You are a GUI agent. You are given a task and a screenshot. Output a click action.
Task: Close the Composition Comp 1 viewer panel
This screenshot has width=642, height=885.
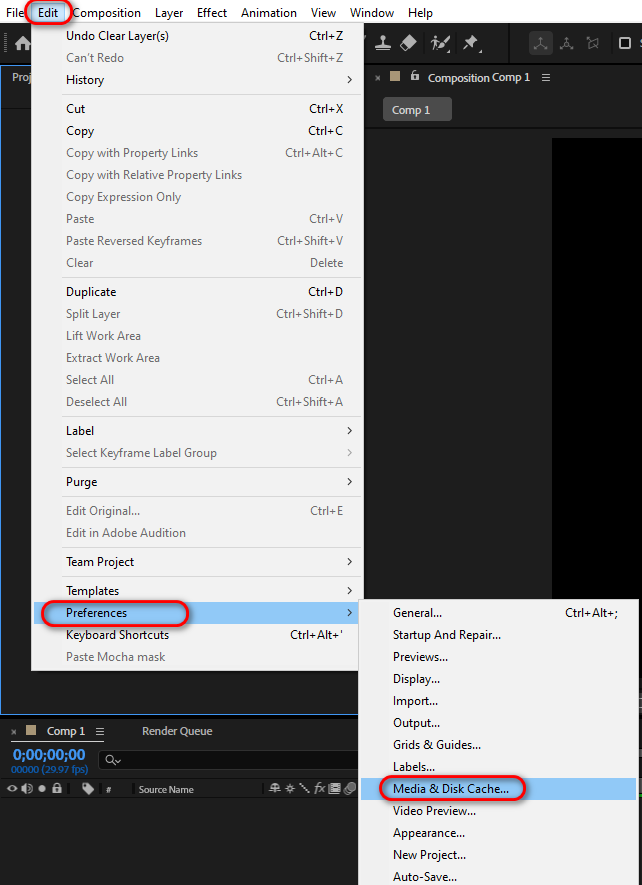[x=378, y=78]
